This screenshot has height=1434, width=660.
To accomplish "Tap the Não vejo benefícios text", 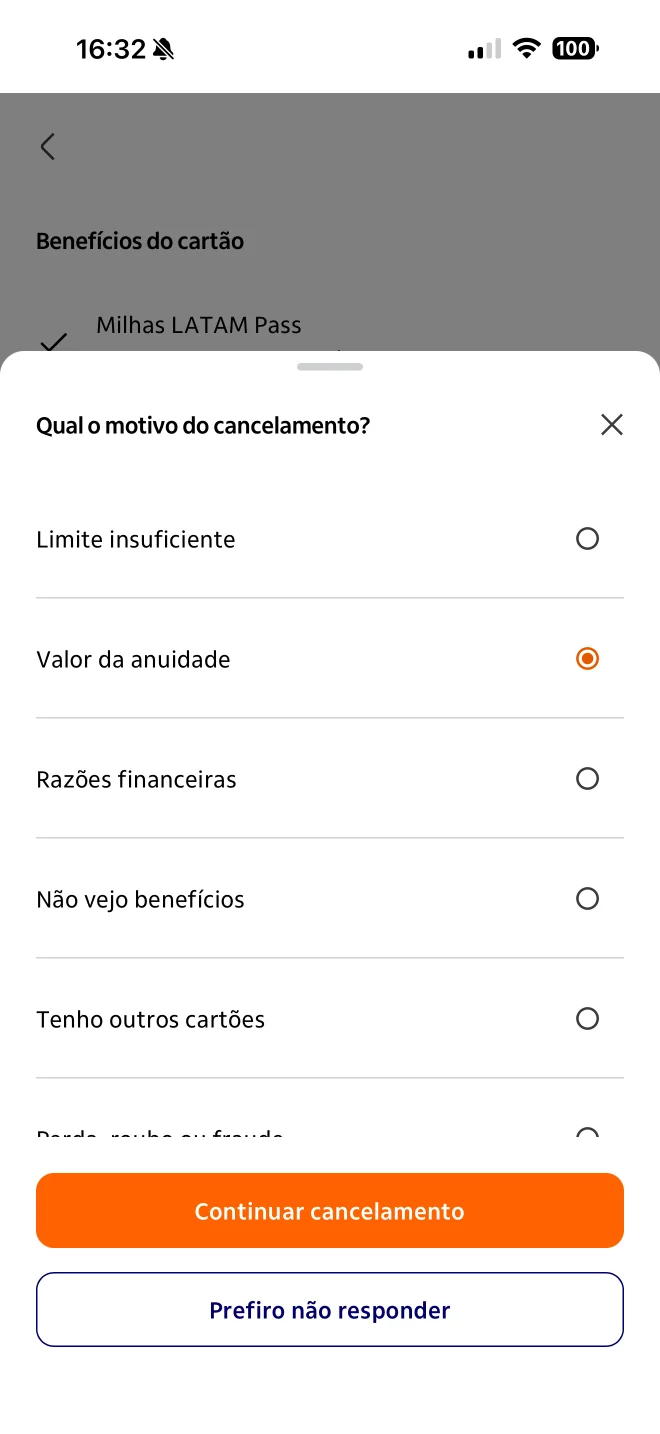I will [x=140, y=900].
